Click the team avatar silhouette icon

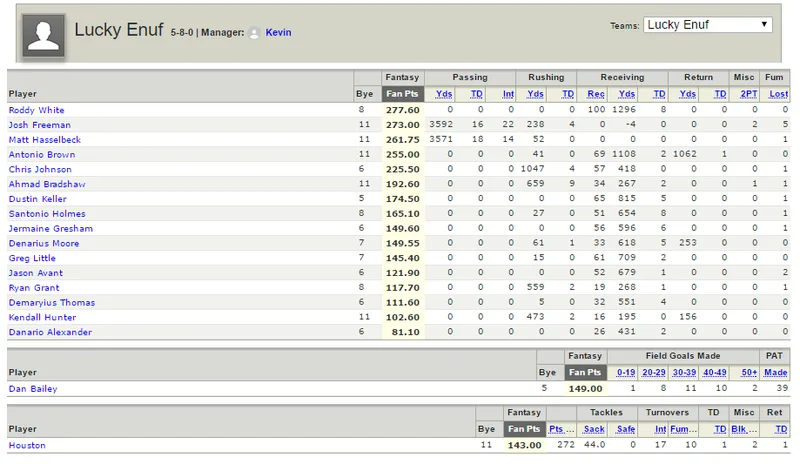(x=43, y=35)
